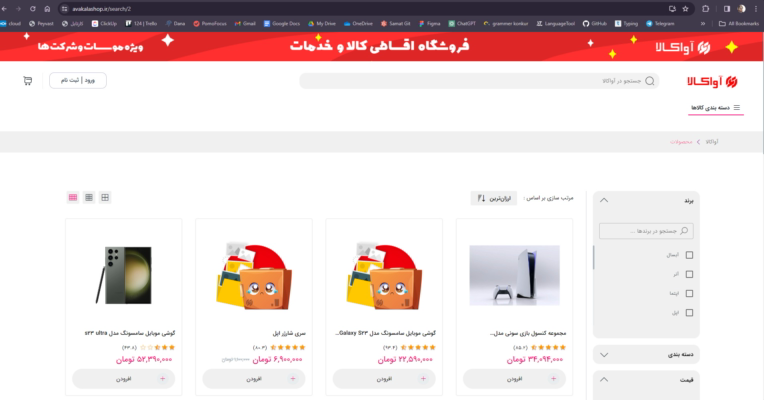764x400 pixels.
Task: Click the magnifier icon in the main search bar
Action: click(x=649, y=81)
